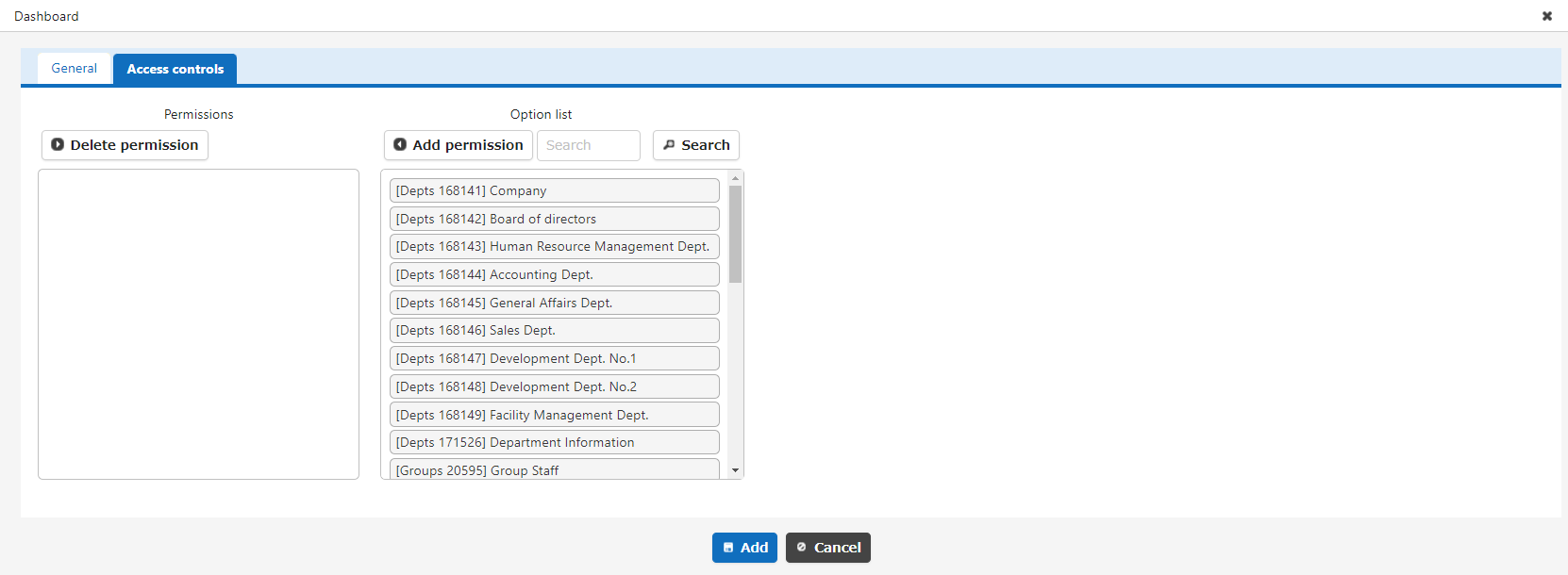Select Development Dept. No.1 option
Viewport: 1568px width, 575px height.
[555, 358]
